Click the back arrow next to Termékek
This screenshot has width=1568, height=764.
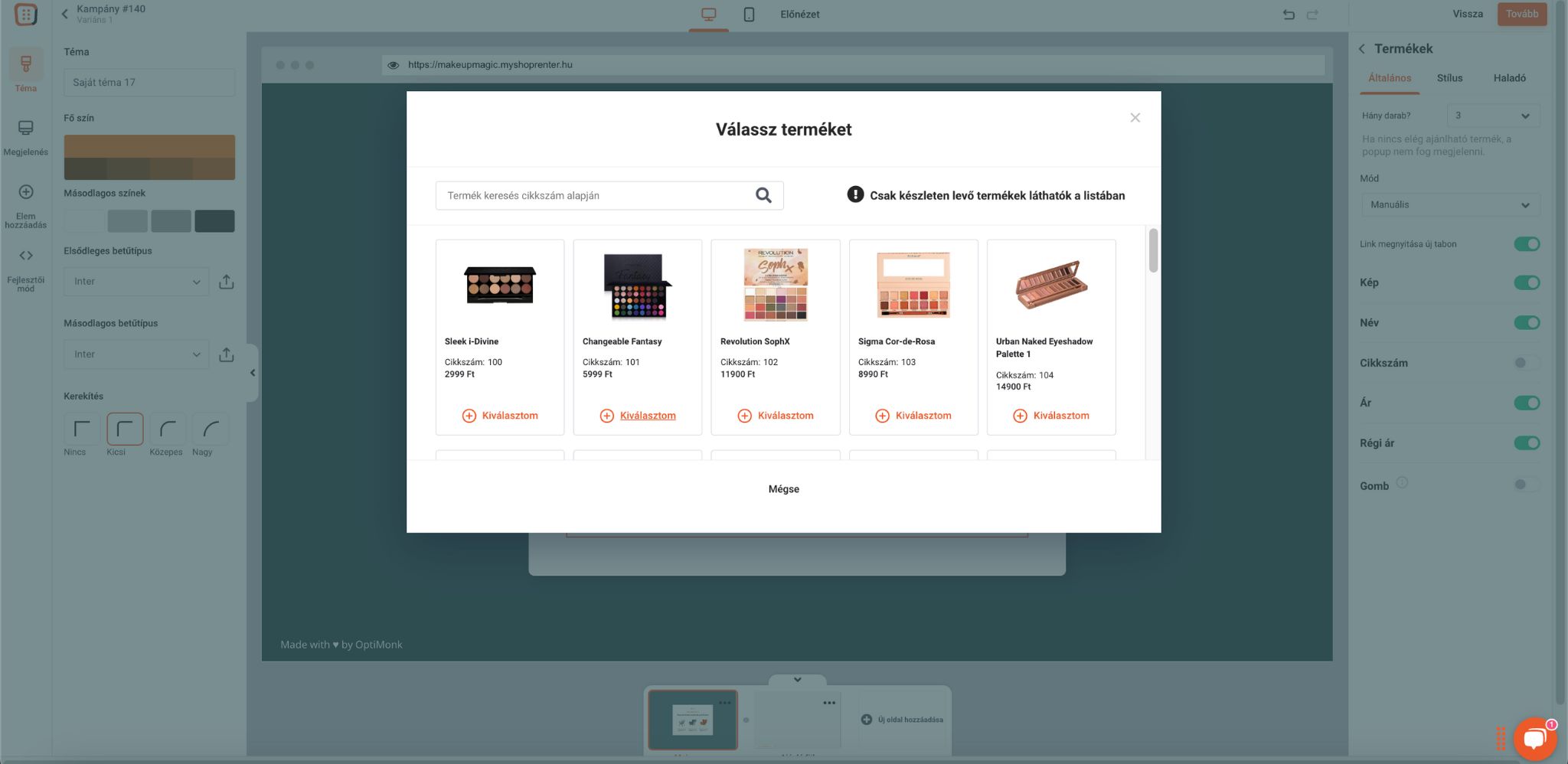(1362, 49)
